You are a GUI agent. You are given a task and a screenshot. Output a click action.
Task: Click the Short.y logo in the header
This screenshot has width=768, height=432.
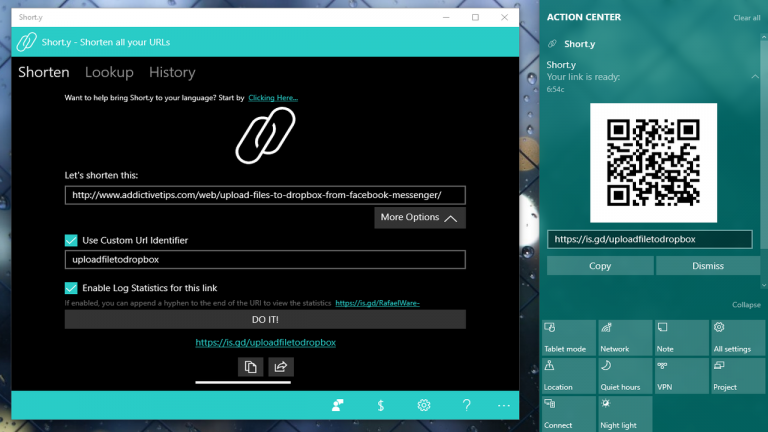26,42
